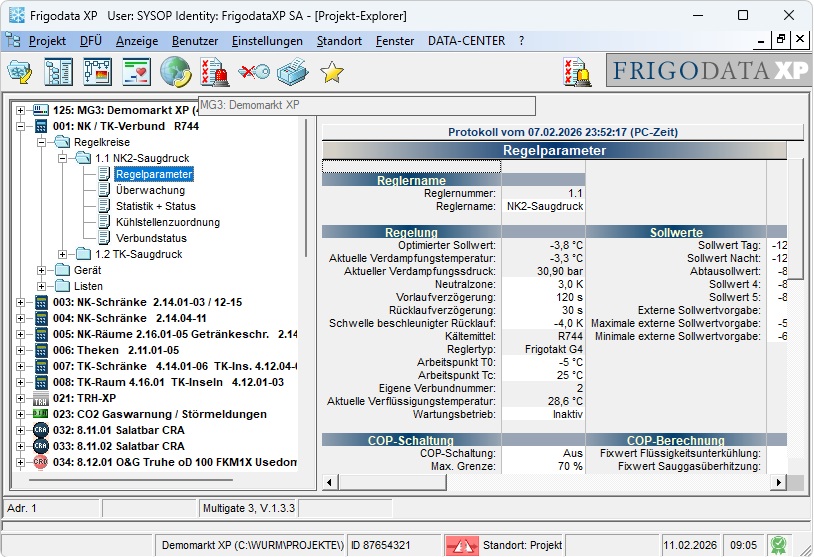The height and width of the screenshot is (557, 814).
Task: Open the ? help menu
Action: click(521, 41)
